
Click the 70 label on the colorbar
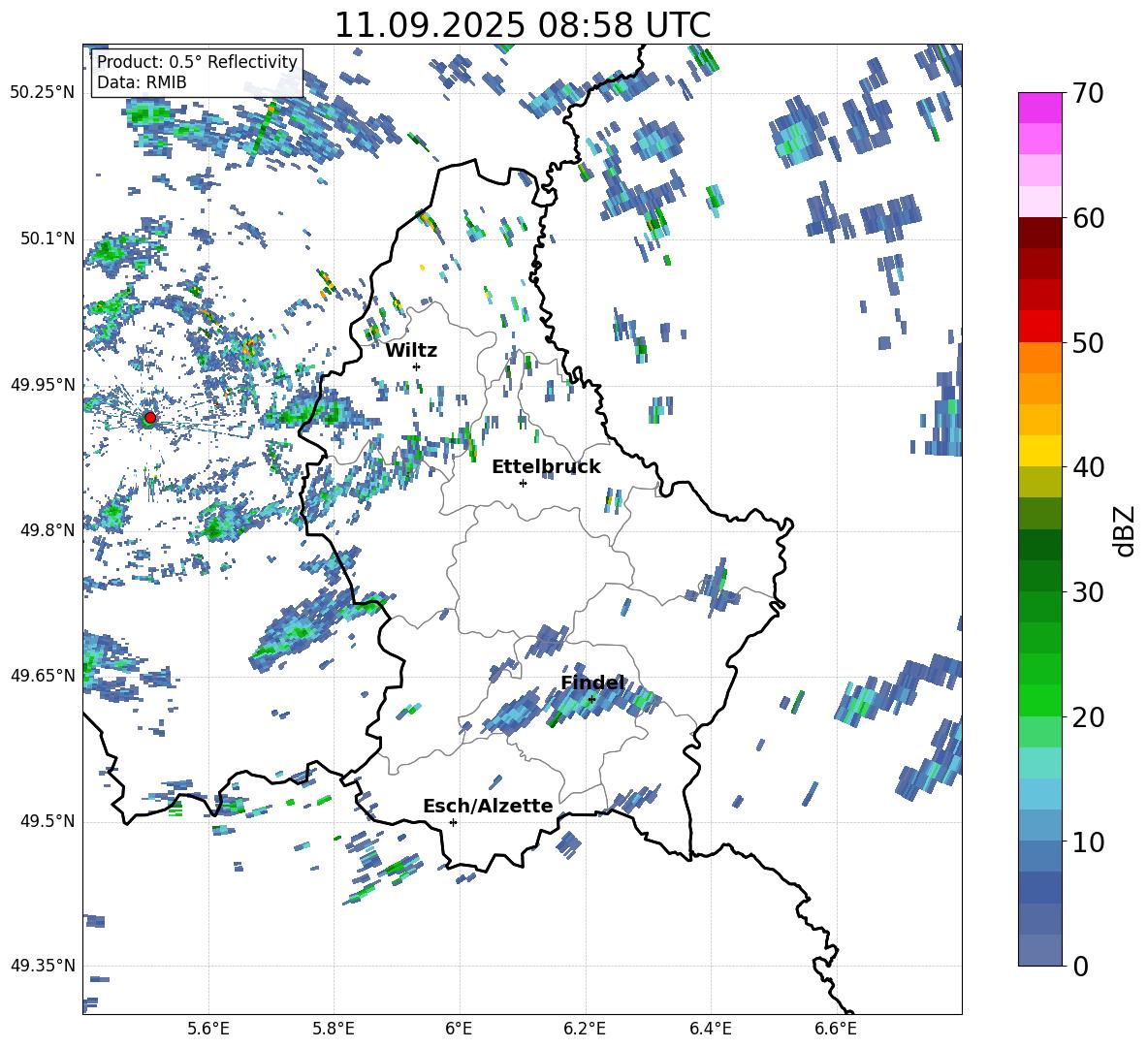[x=1088, y=93]
